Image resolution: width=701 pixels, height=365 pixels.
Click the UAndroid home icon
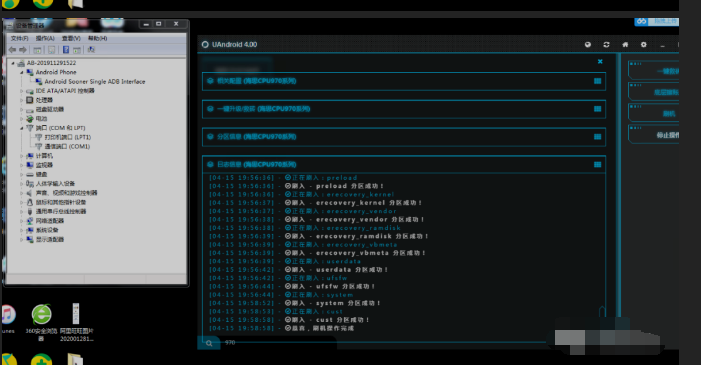click(x=625, y=45)
